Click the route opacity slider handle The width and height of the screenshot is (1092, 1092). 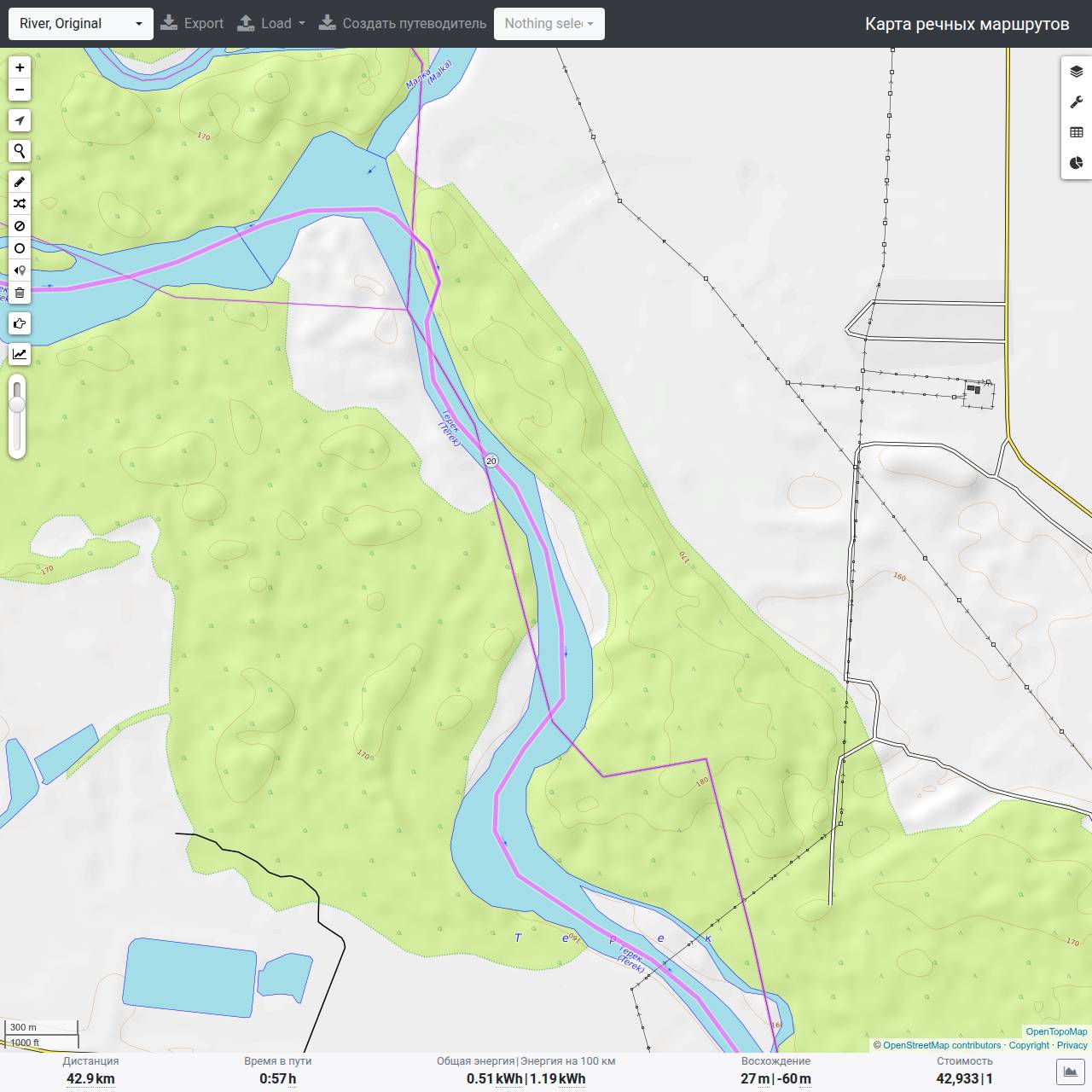point(17,404)
